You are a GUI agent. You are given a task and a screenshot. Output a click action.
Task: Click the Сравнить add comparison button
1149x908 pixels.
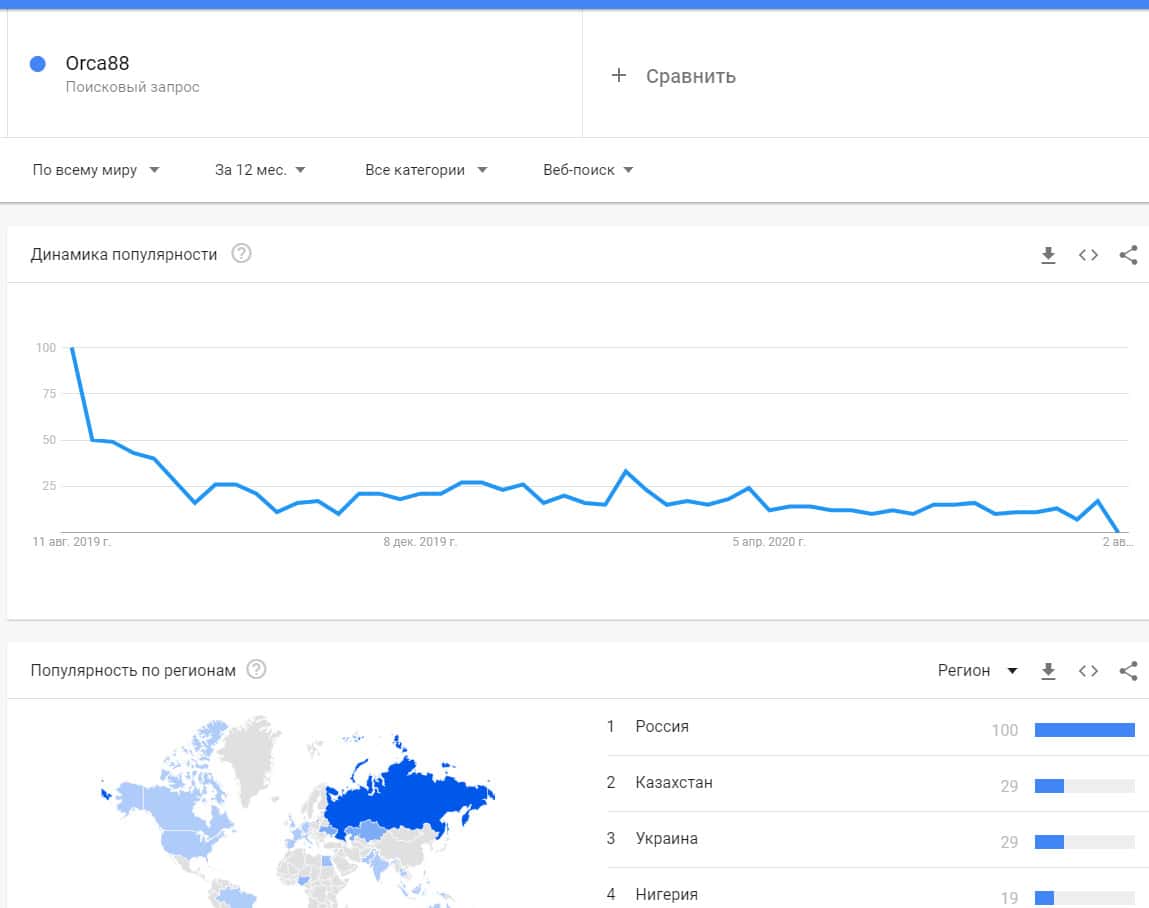click(x=673, y=76)
